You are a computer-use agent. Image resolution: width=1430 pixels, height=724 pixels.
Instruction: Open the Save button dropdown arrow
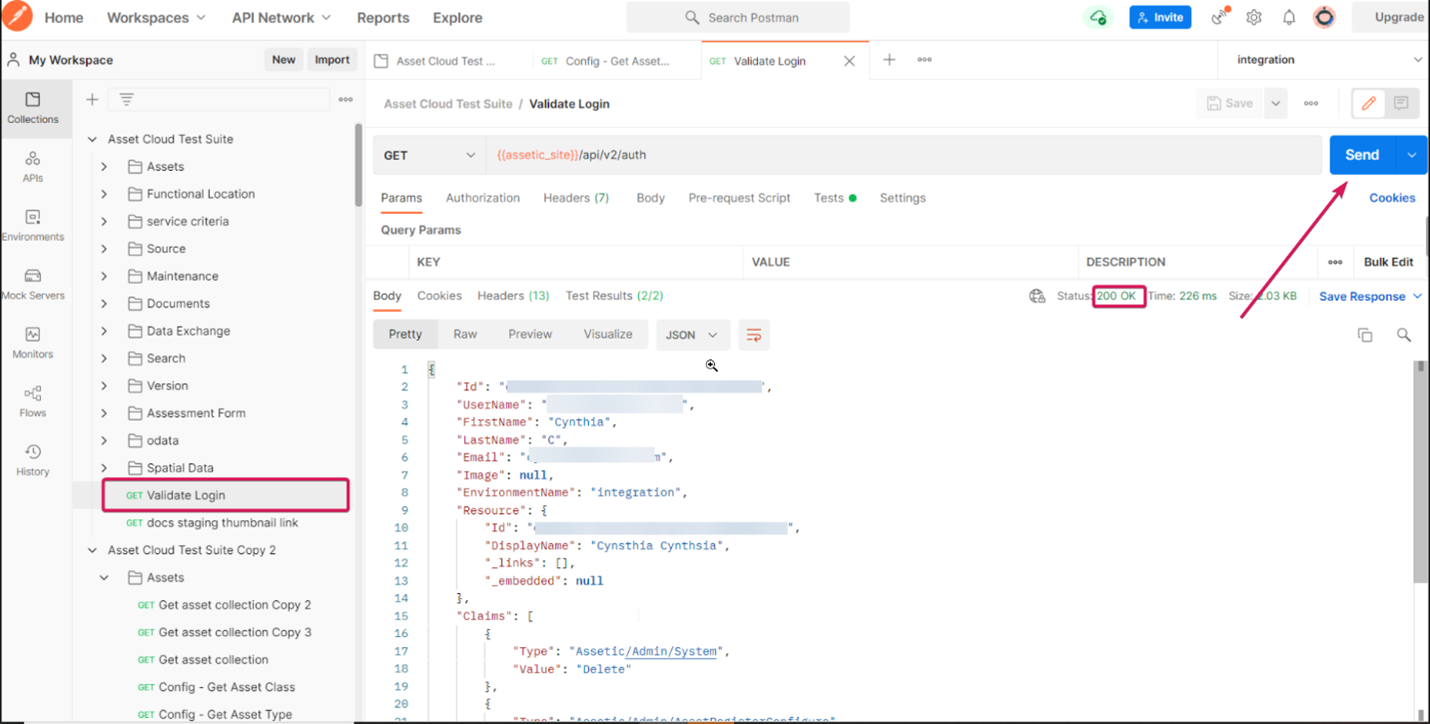click(1275, 103)
